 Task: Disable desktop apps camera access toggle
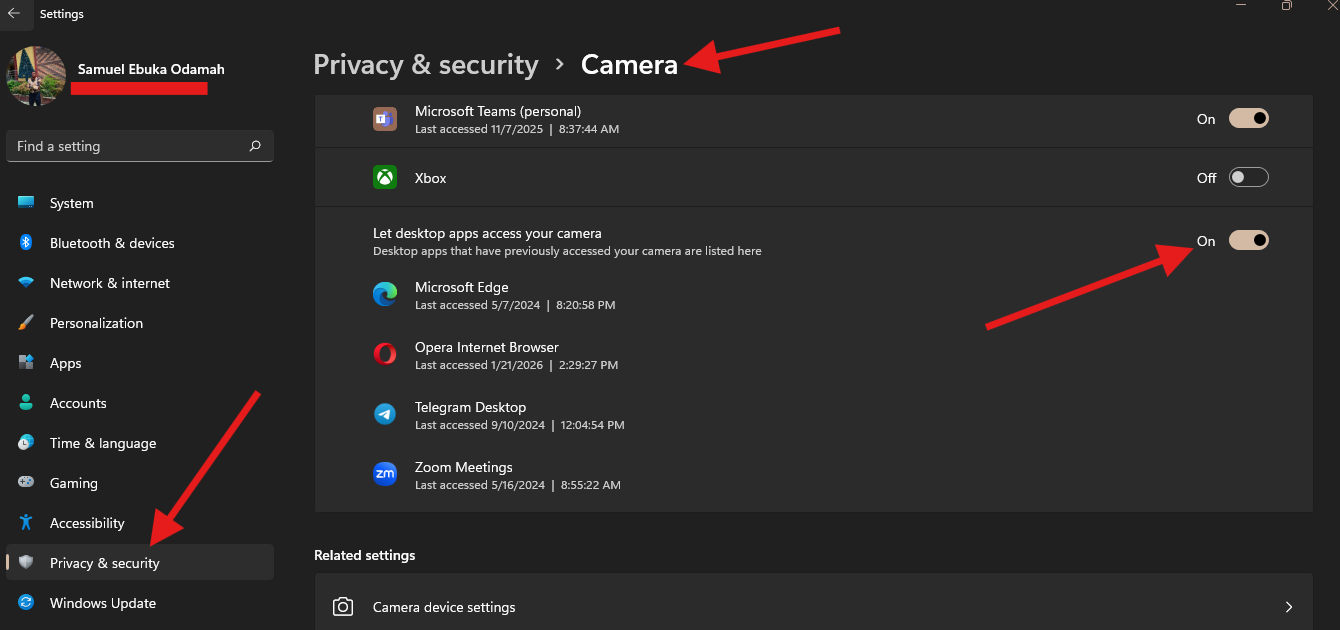(x=1248, y=240)
